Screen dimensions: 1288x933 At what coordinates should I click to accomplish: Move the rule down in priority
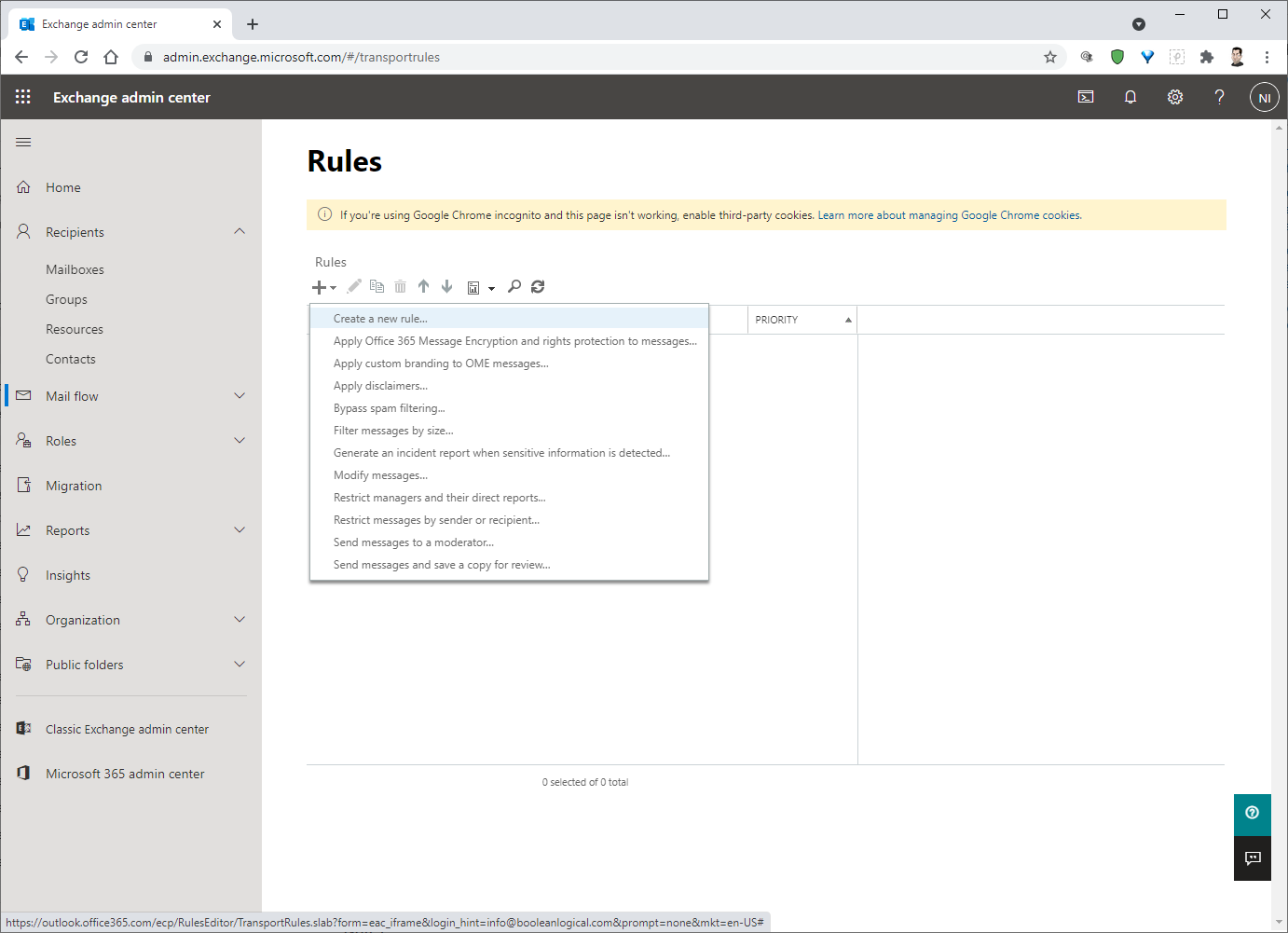coord(446,286)
